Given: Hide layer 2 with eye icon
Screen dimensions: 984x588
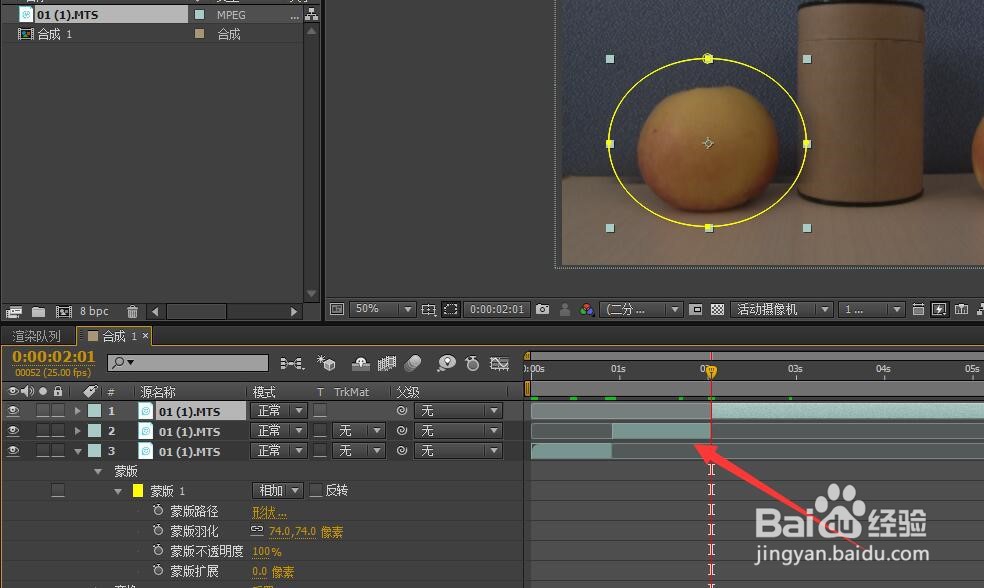Looking at the screenshot, I should pos(13,430).
